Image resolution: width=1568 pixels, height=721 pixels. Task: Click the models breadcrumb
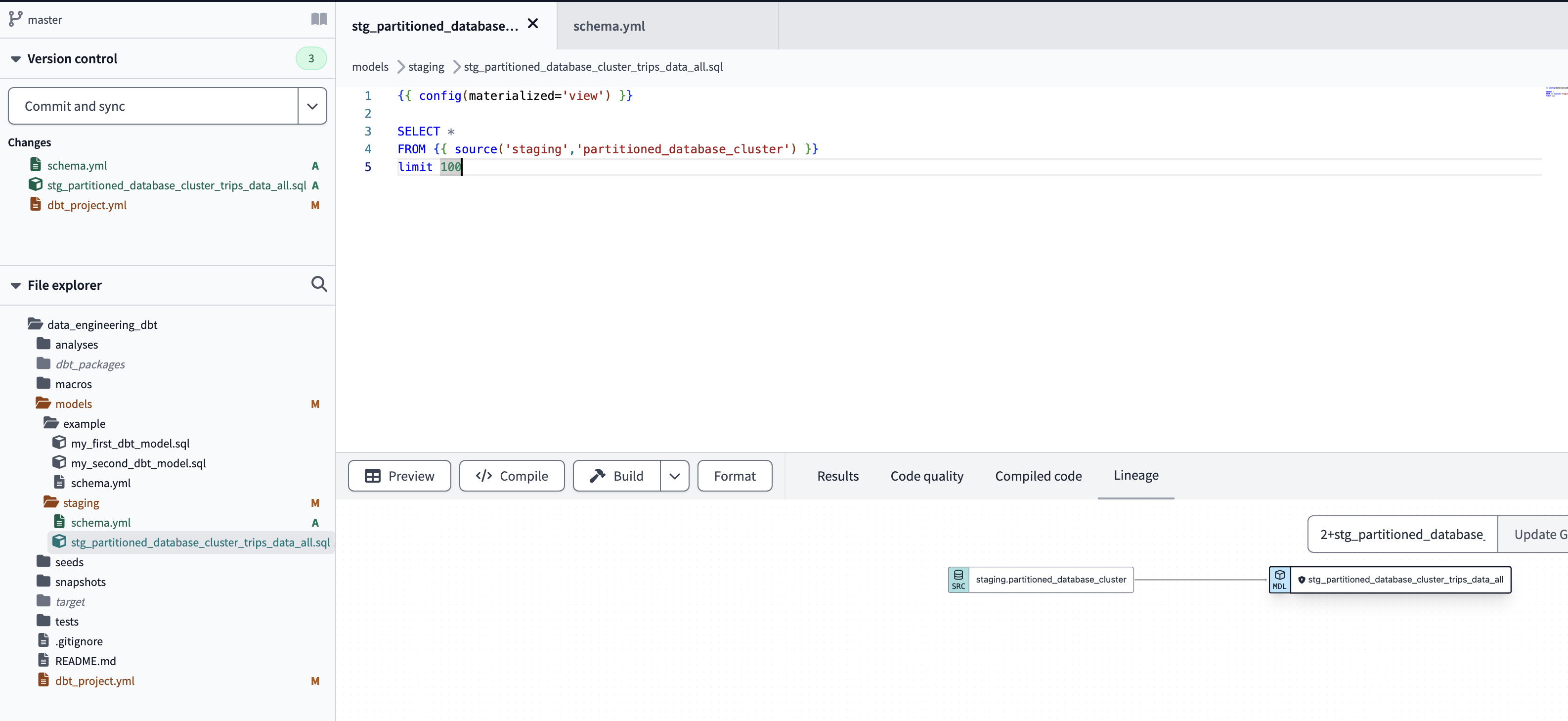tap(370, 67)
